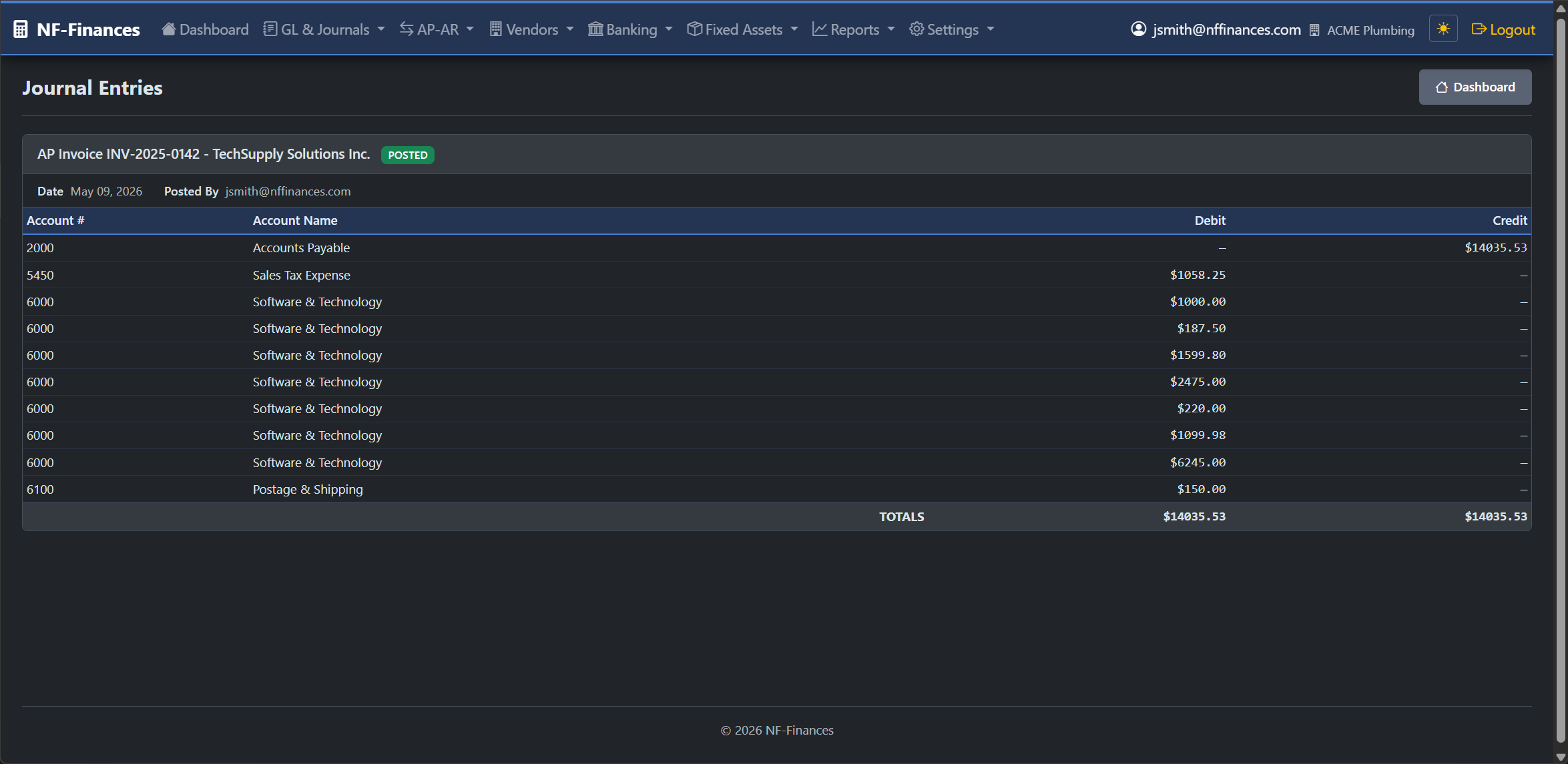Click the $1000.00 debit amount
The image size is (1568, 764).
(x=1198, y=302)
